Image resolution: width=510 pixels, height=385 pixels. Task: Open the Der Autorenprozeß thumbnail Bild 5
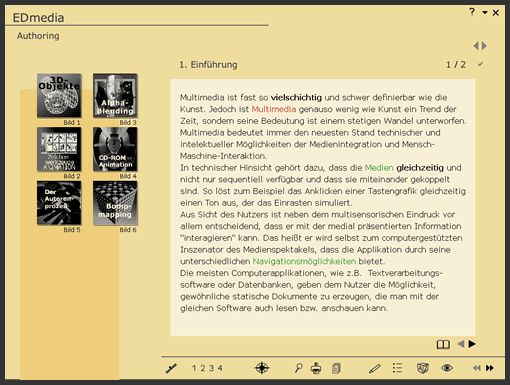click(59, 203)
